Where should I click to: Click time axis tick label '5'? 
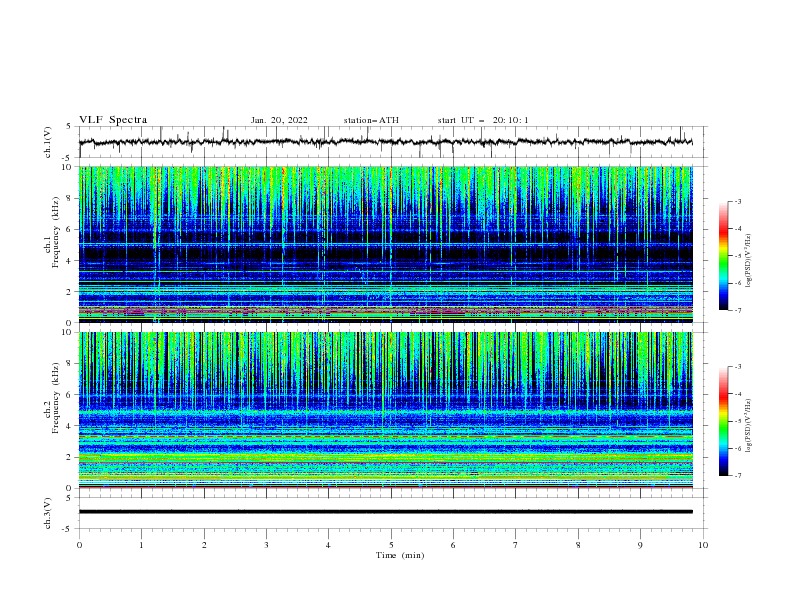(x=391, y=545)
